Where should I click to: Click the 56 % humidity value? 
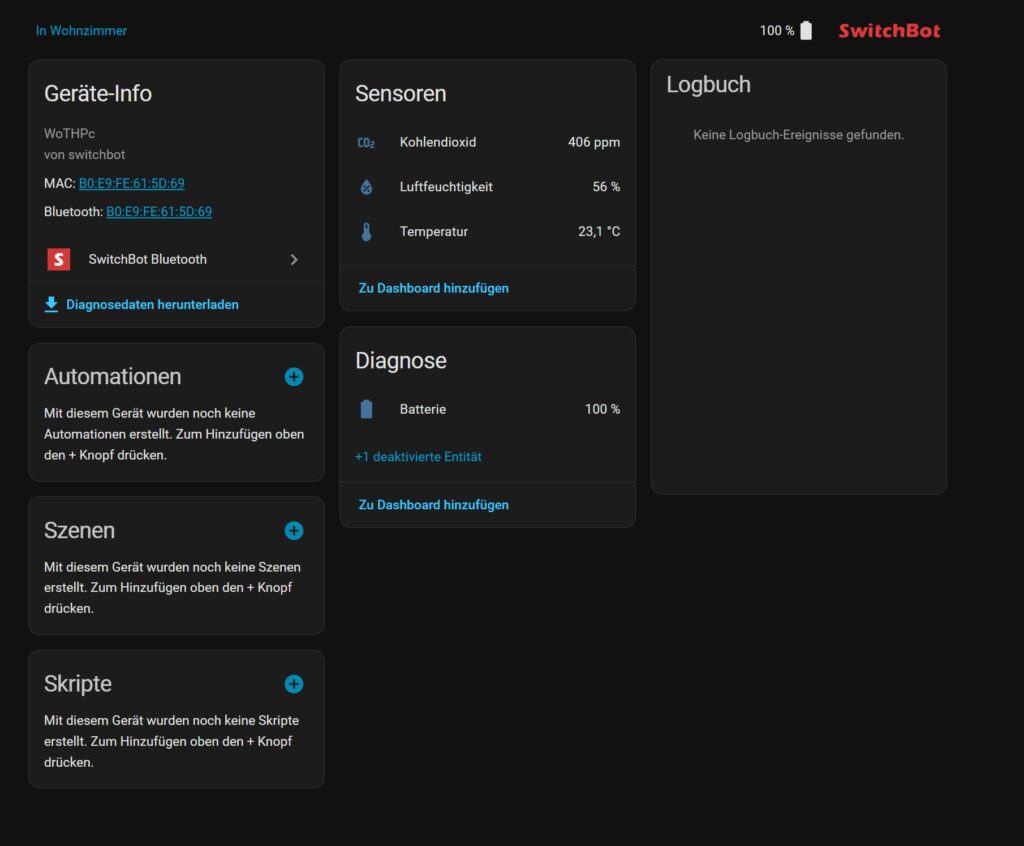[x=606, y=187]
